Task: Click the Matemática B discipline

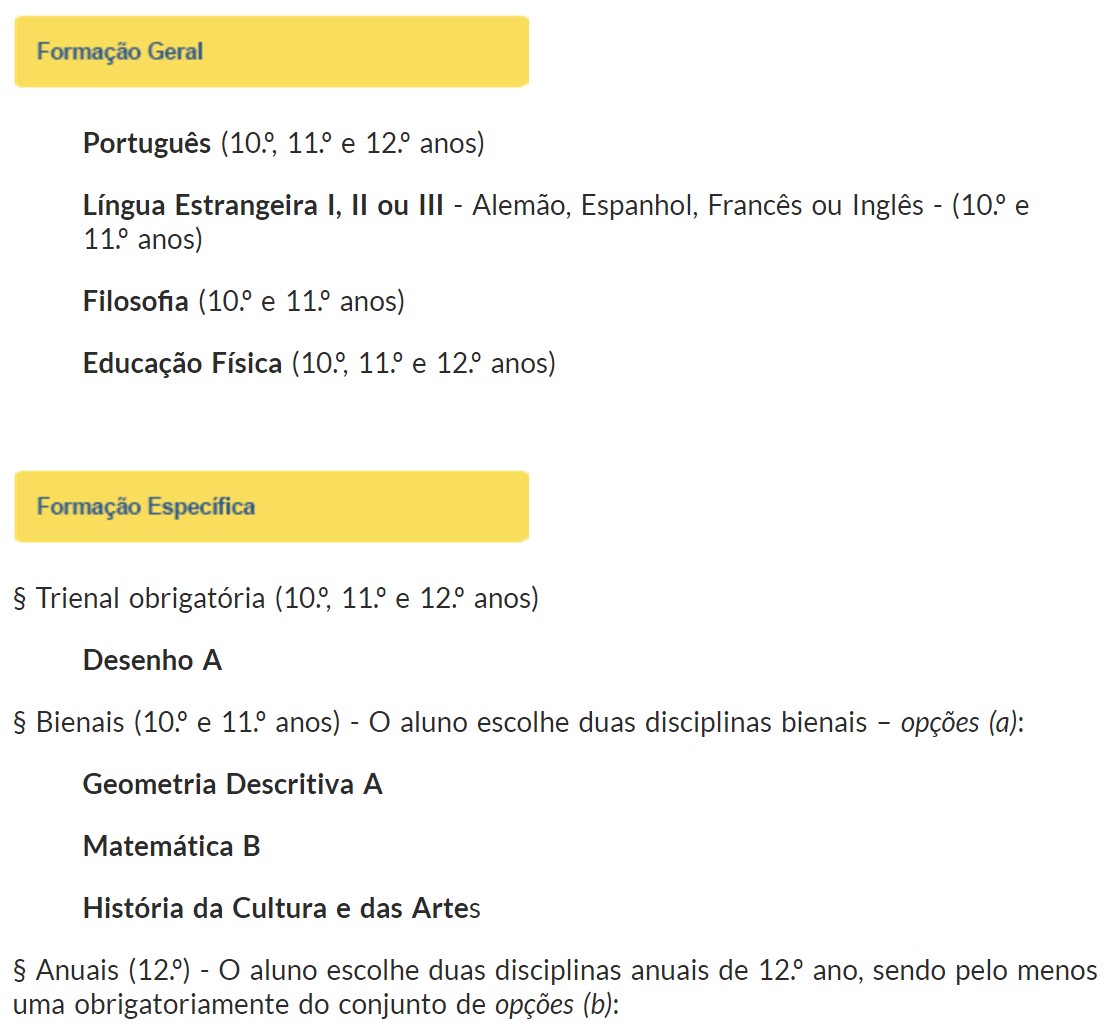Action: 172,846
